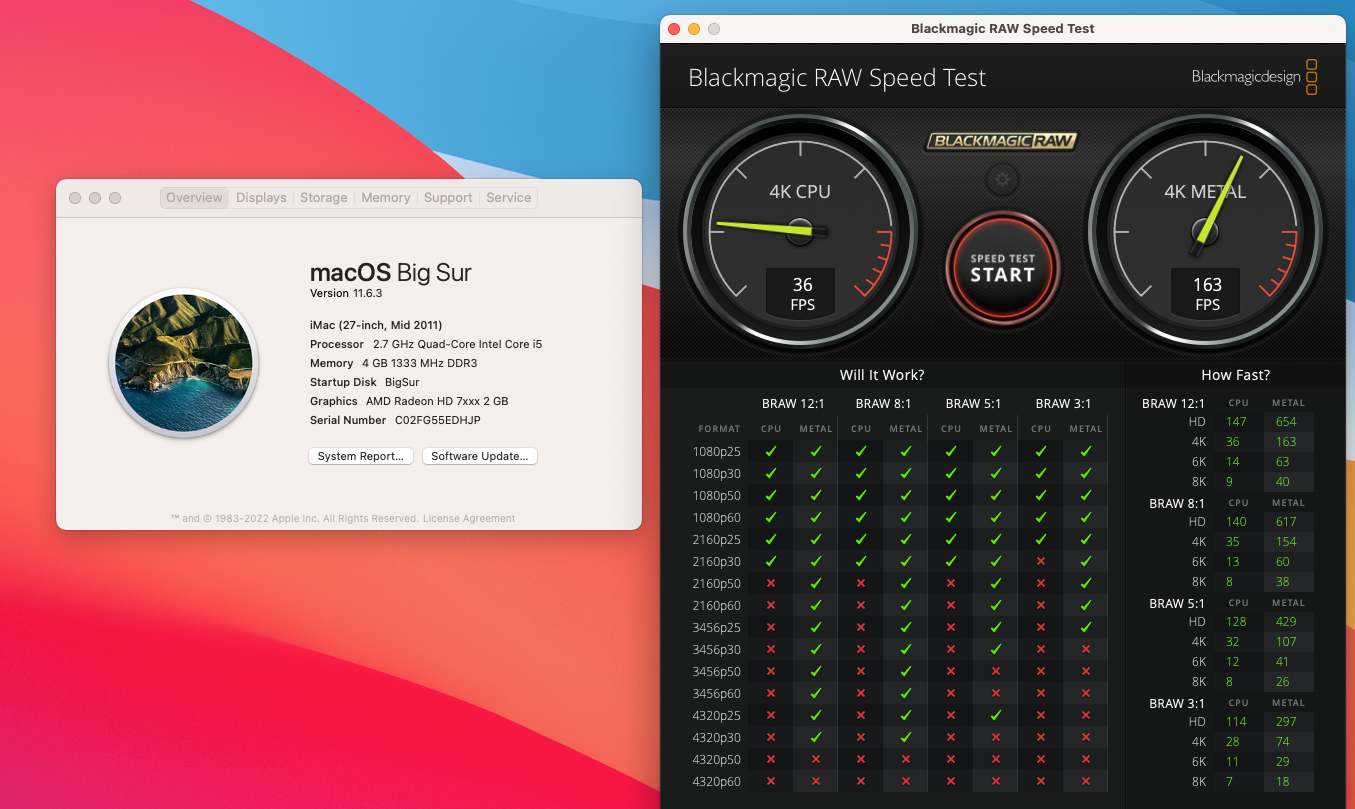
Task: Switch to the Overview tab
Action: pyautogui.click(x=194, y=198)
